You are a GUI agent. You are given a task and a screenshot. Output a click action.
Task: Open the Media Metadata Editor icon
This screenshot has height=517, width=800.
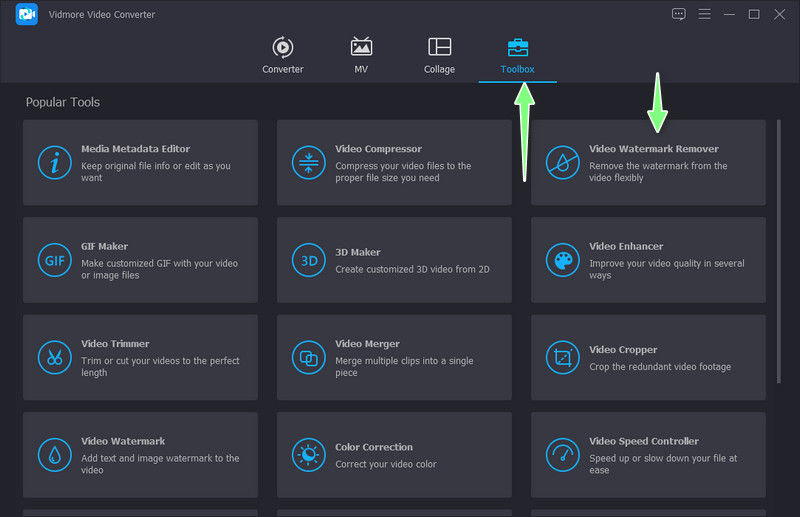click(55, 162)
